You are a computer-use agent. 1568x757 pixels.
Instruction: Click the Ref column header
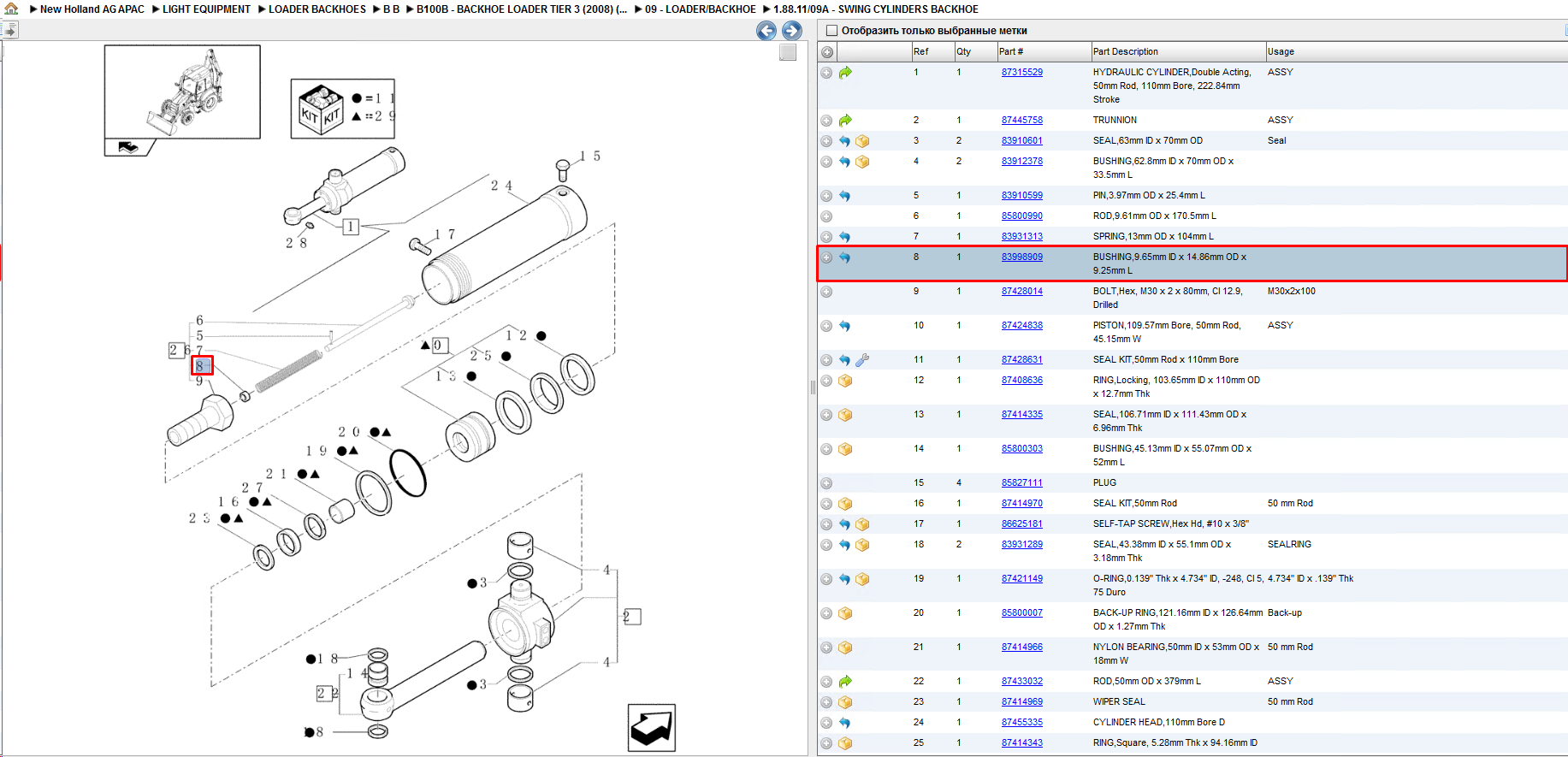point(932,52)
